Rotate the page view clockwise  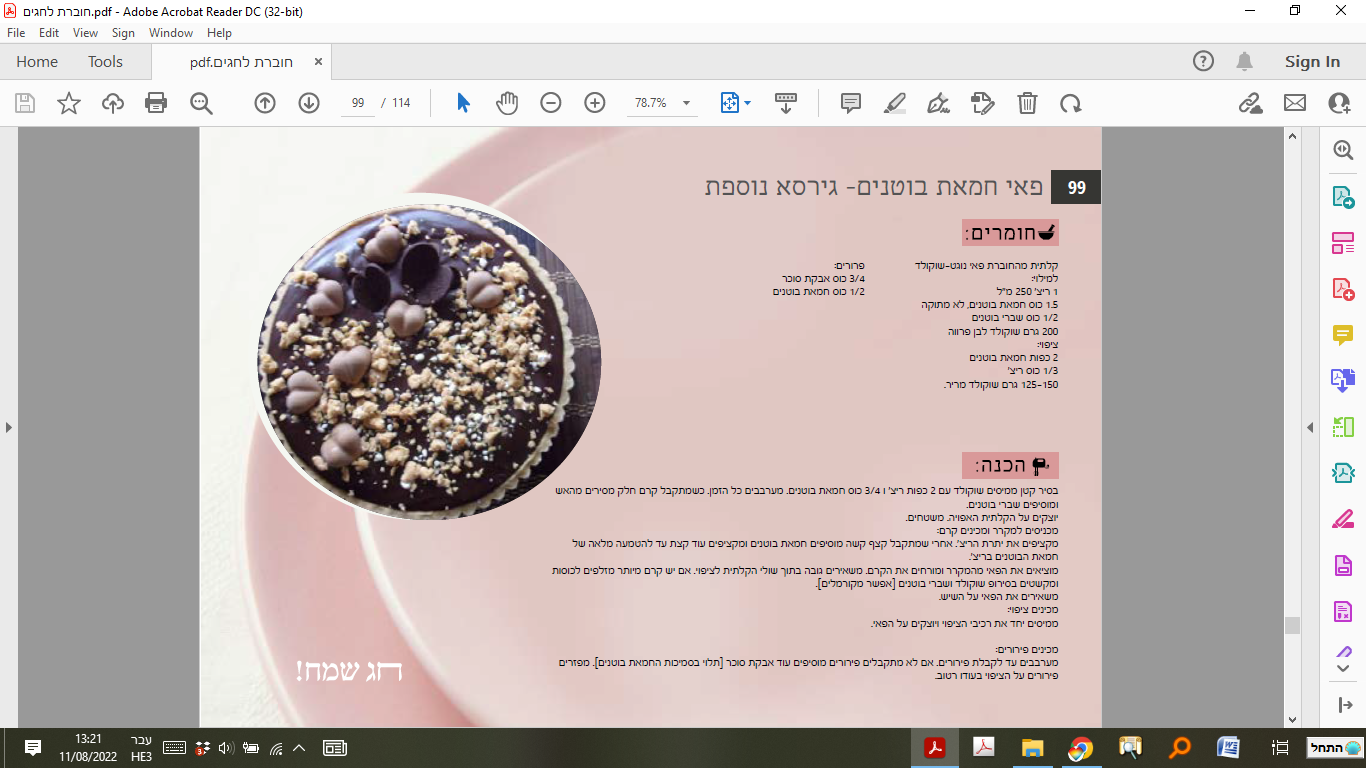(1071, 103)
